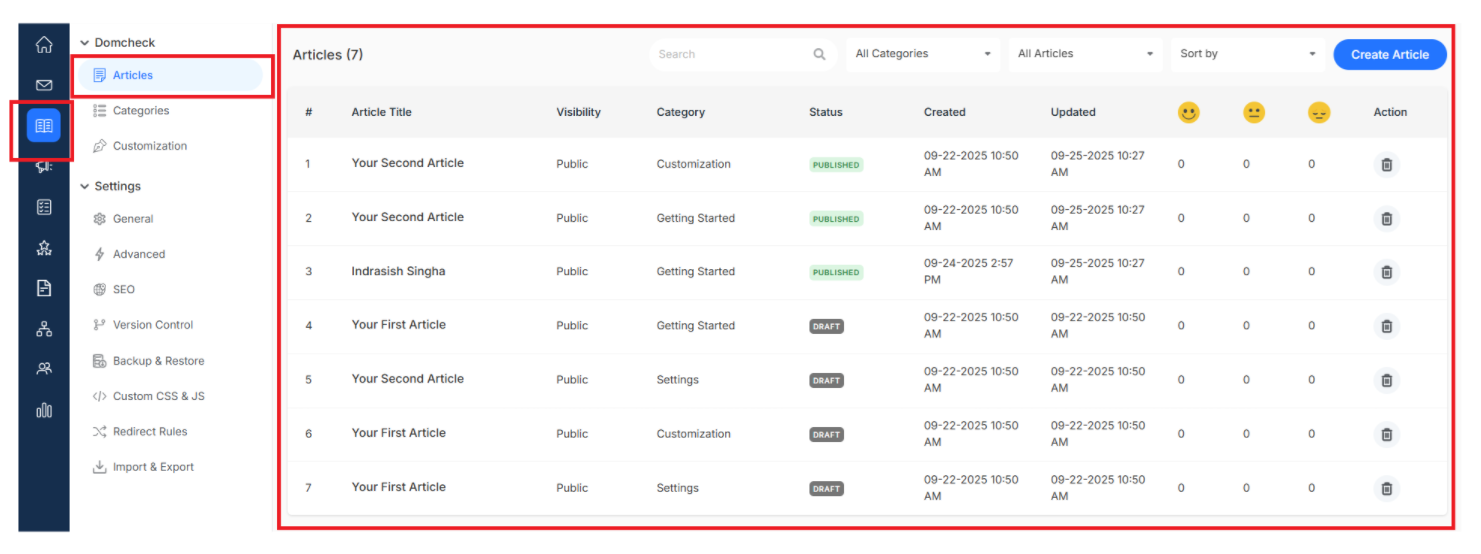1481x554 pixels.
Task: Open Version Control settings
Action: click(143, 325)
